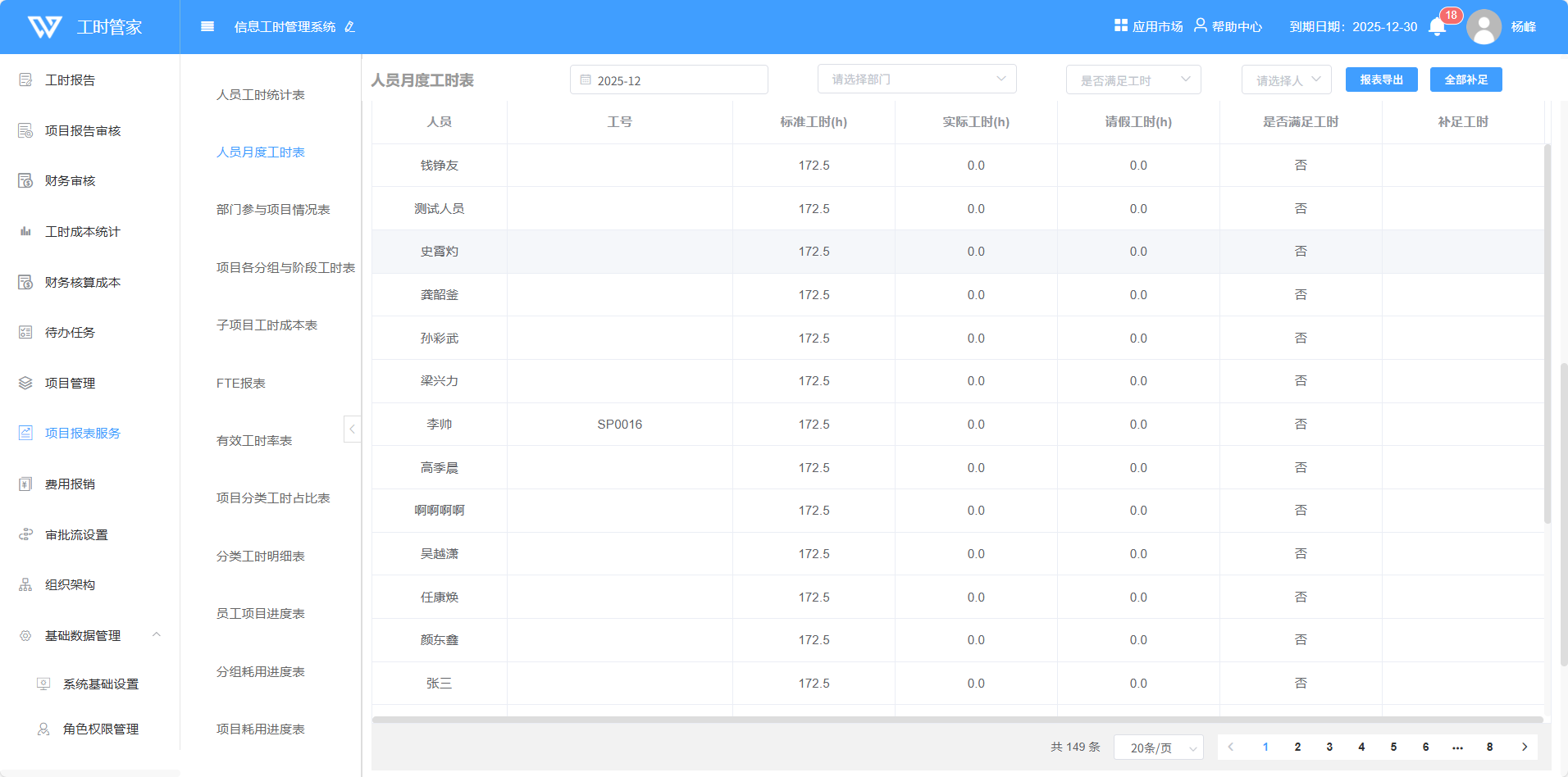This screenshot has height=777, width=1568.
Task: Click the horizontal scrollbar under the table
Action: click(x=956, y=720)
